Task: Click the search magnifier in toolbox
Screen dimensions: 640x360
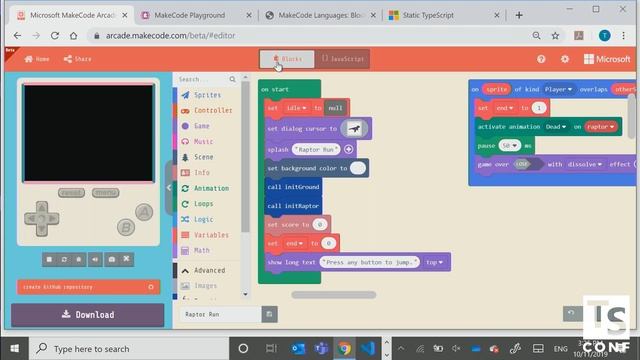Action: click(x=232, y=79)
